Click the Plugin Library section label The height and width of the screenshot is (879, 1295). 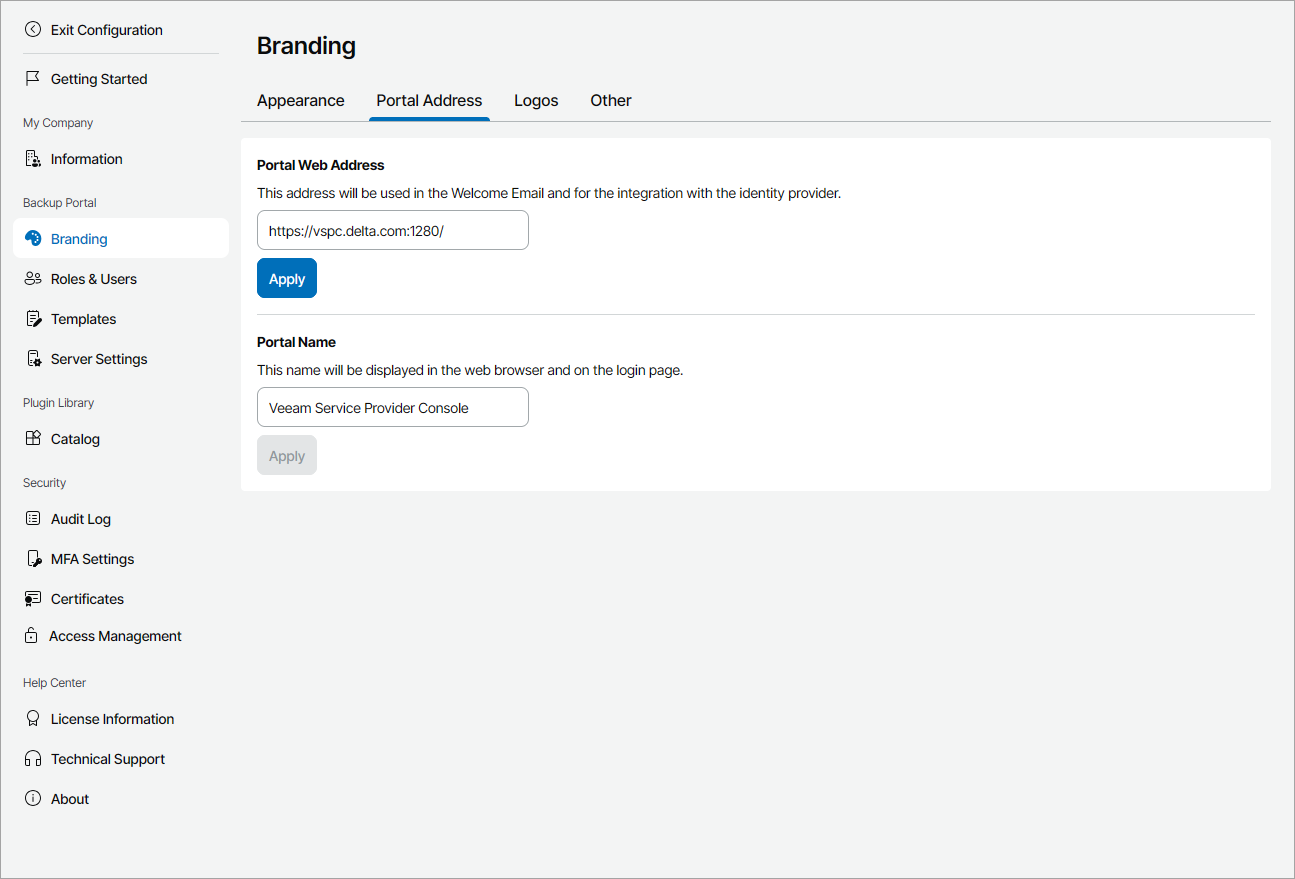click(59, 403)
